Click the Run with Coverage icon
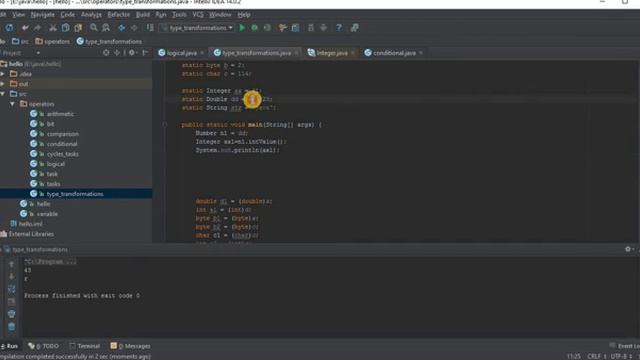The height and width of the screenshot is (360, 640). 267,28
